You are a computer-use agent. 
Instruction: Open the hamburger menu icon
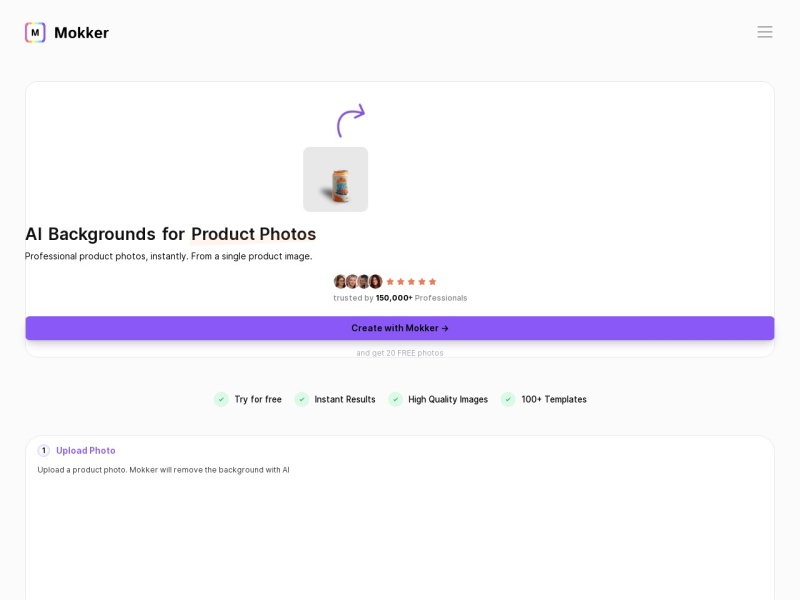tap(764, 32)
